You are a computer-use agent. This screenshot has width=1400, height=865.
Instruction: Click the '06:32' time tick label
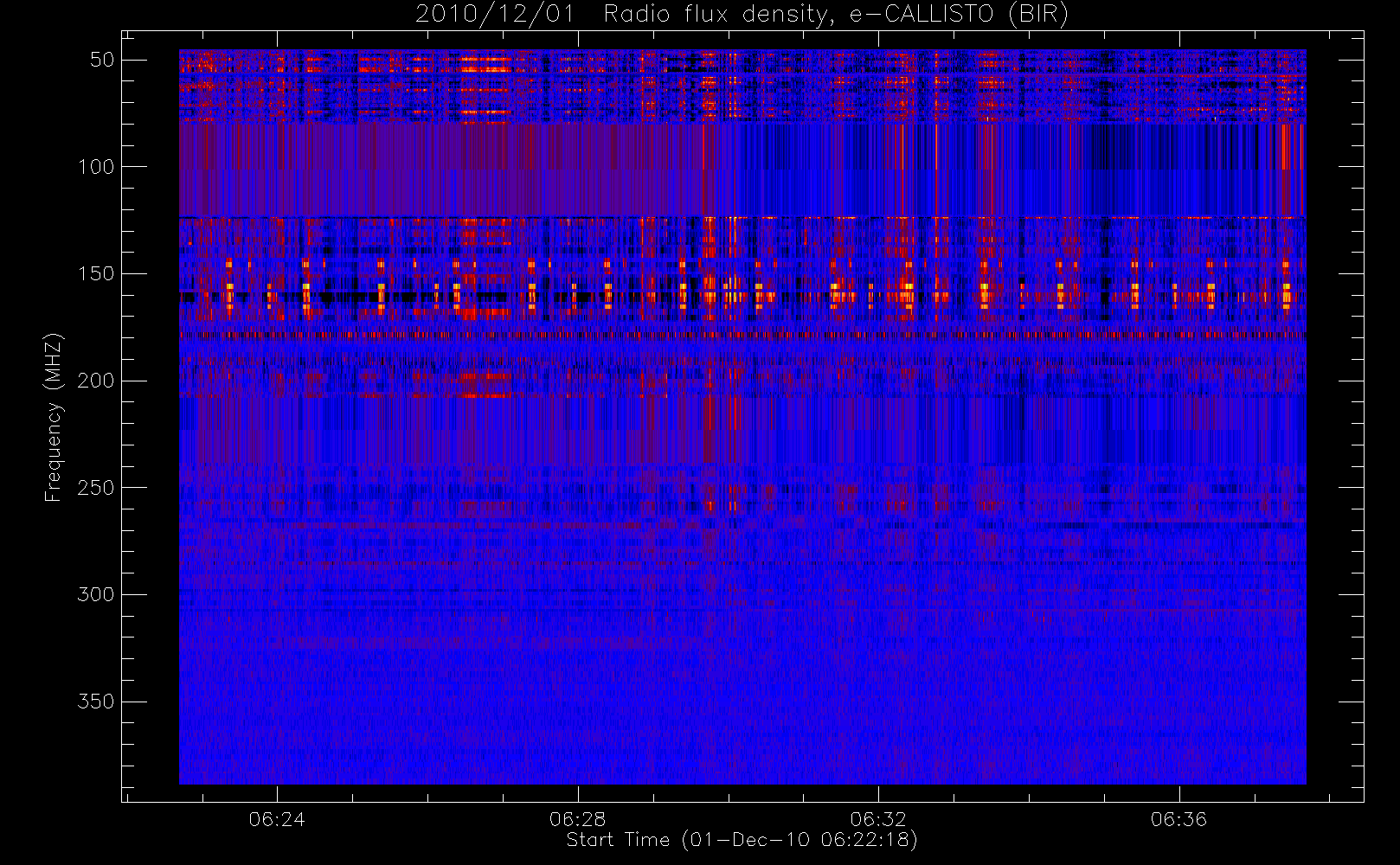tap(878, 819)
